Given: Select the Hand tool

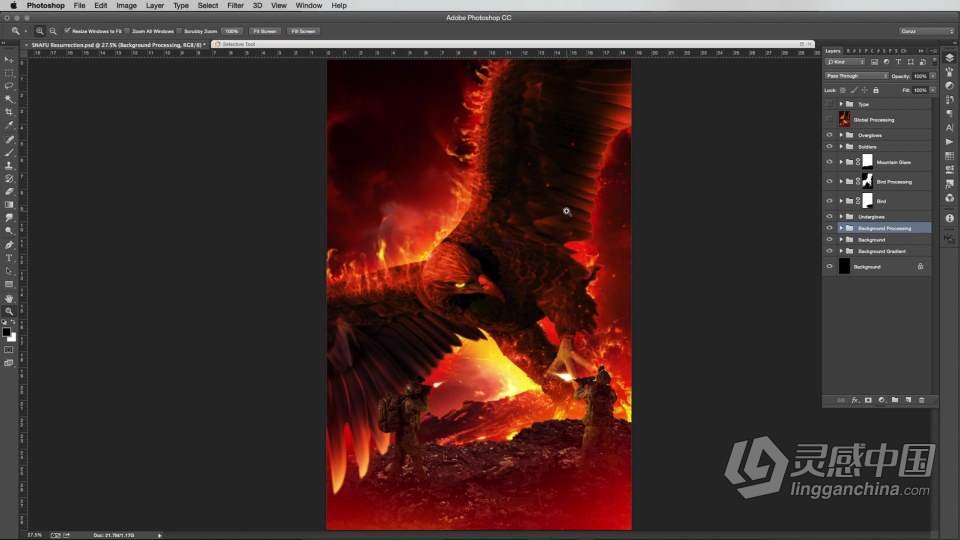Looking at the screenshot, I should click(x=9, y=298).
